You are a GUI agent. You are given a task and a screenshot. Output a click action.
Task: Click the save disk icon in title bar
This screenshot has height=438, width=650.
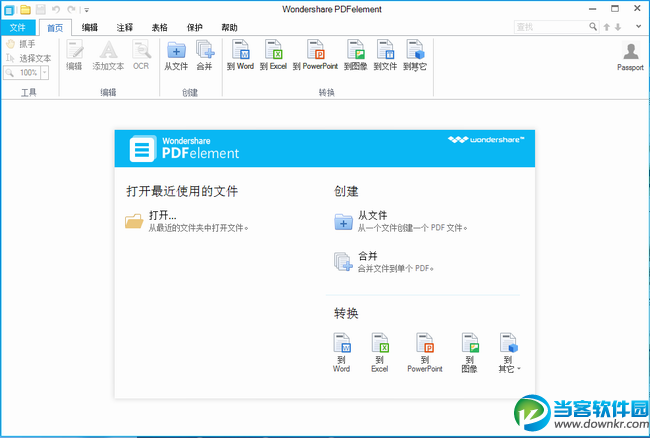point(41,10)
